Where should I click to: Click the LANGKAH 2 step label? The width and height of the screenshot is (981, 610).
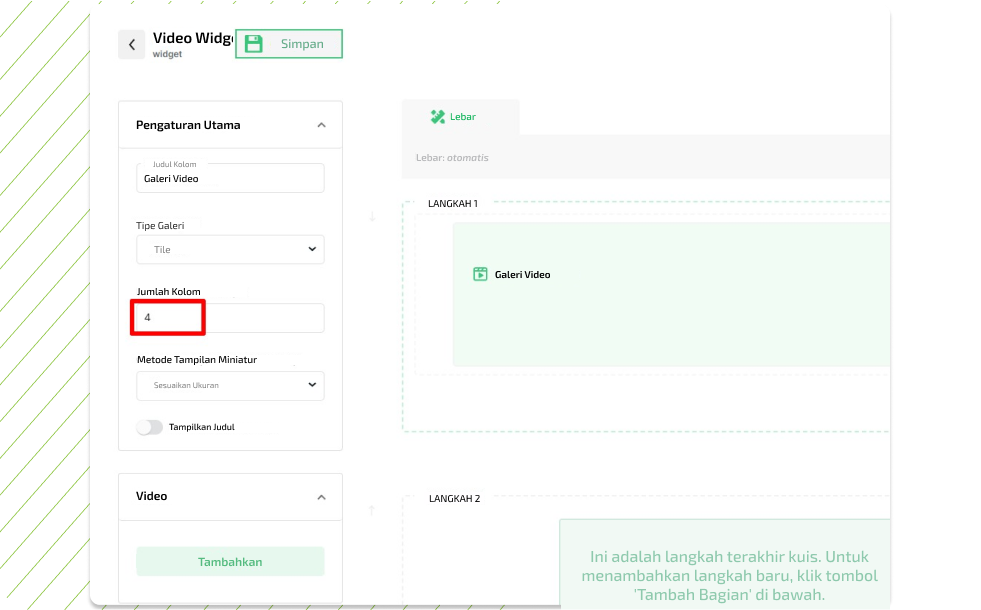[x=455, y=498]
